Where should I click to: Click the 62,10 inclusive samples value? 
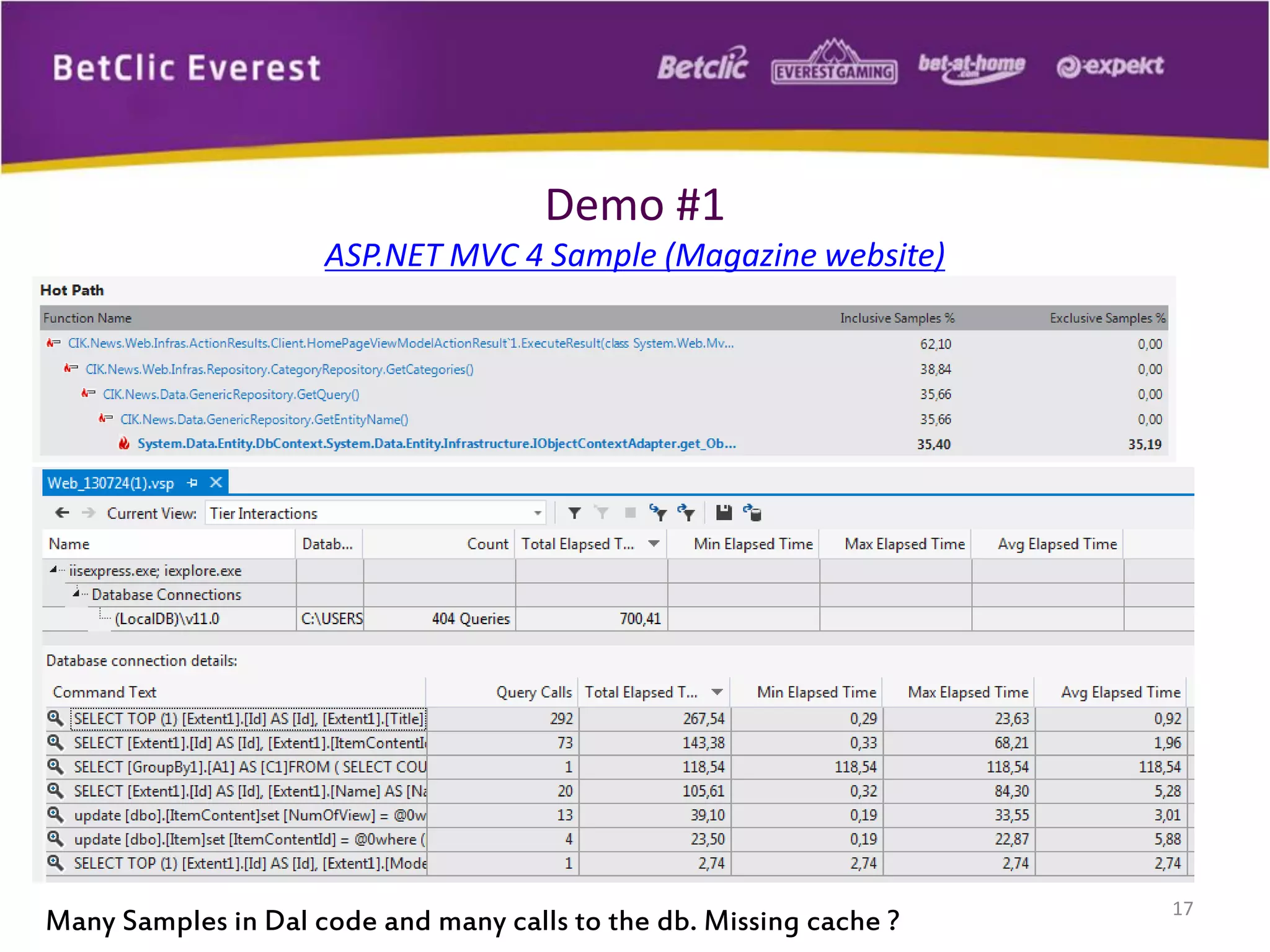(935, 344)
